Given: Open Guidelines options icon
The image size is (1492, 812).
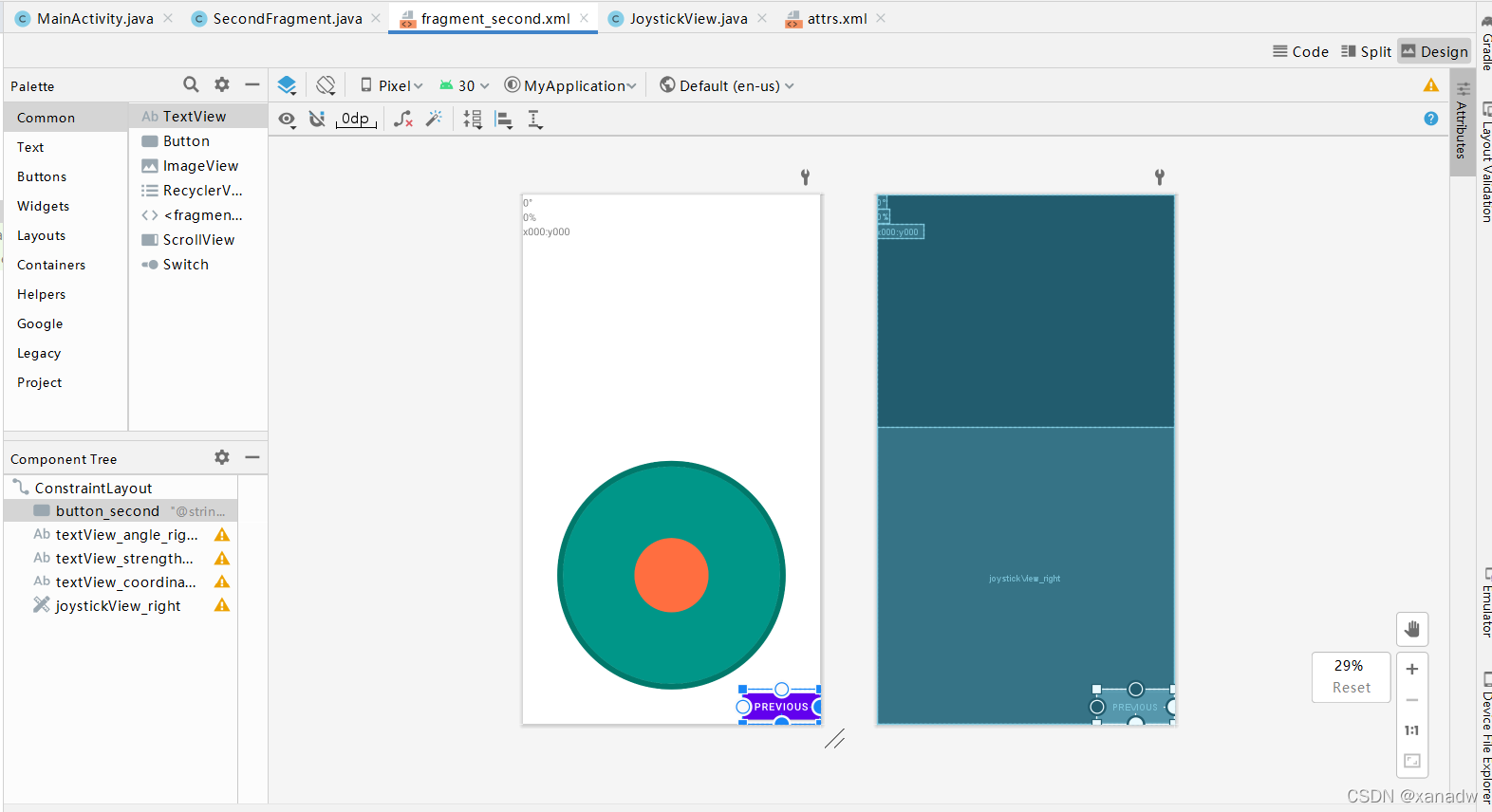Looking at the screenshot, I should pyautogui.click(x=535, y=120).
